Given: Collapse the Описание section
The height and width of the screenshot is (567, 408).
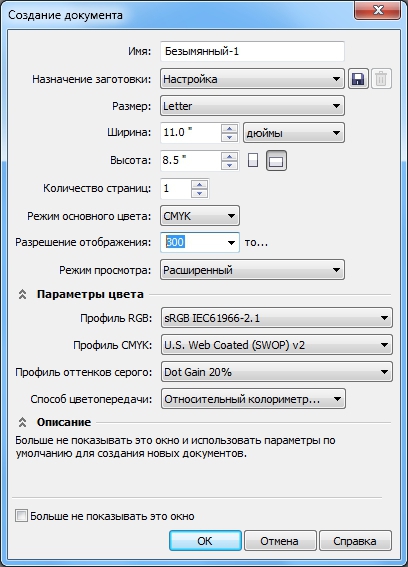Looking at the screenshot, I should tap(22, 422).
